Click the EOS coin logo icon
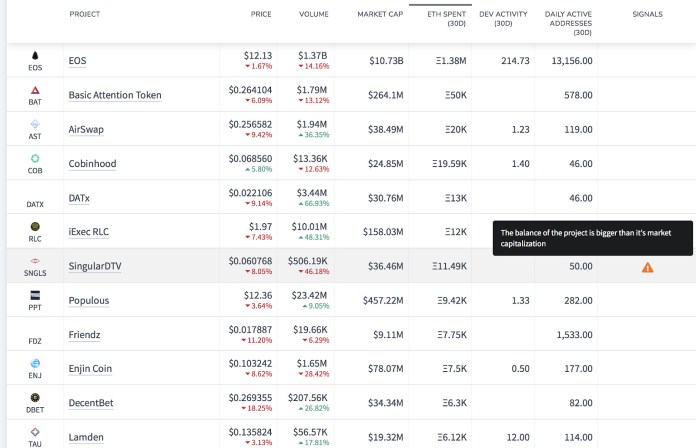 35,56
